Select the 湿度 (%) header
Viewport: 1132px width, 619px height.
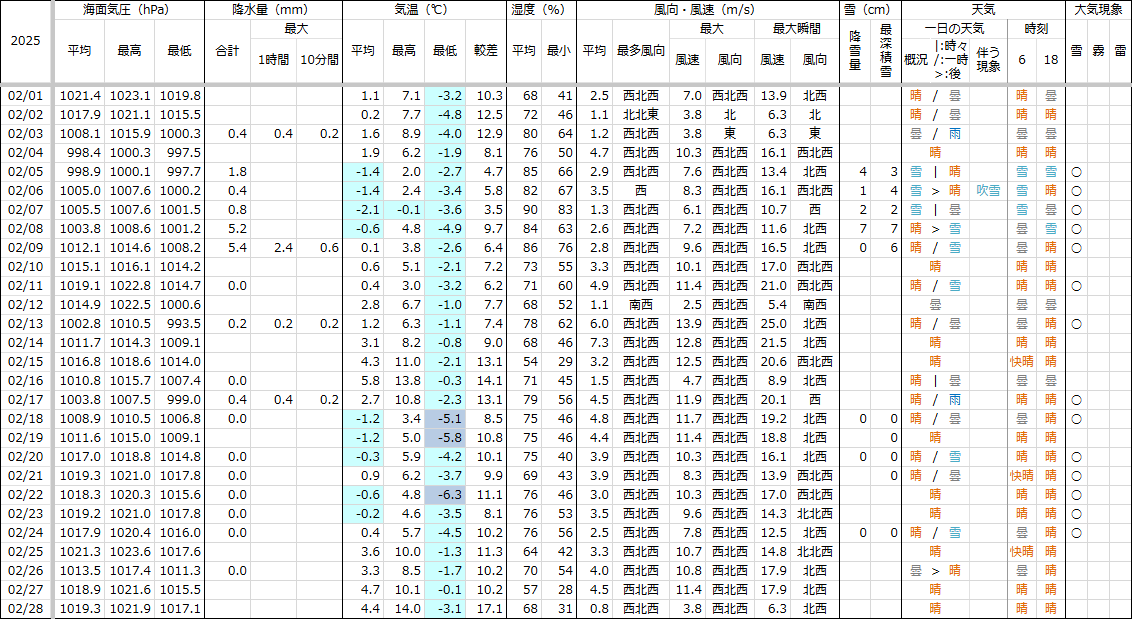(541, 10)
